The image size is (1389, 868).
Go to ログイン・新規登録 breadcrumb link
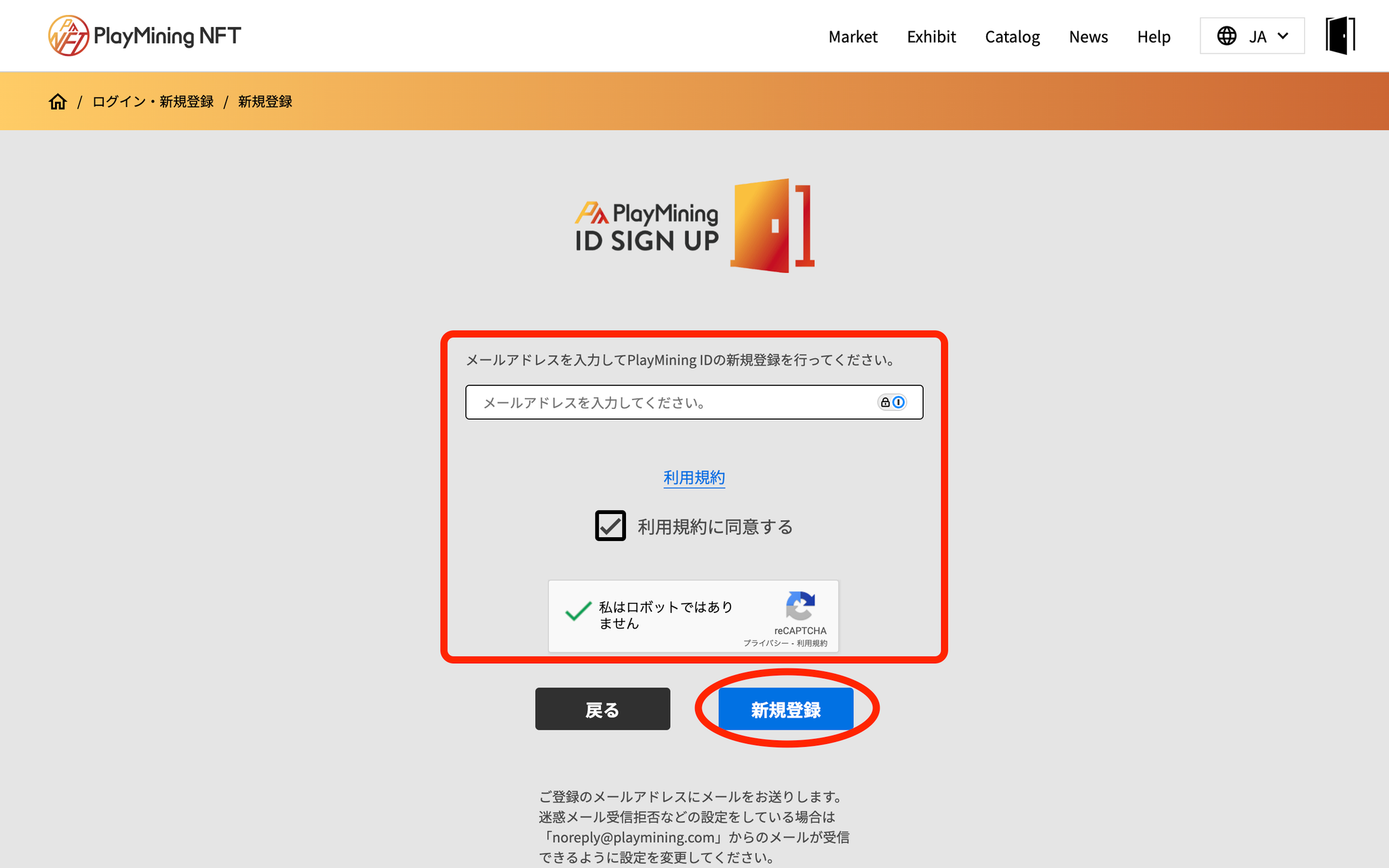point(153,102)
